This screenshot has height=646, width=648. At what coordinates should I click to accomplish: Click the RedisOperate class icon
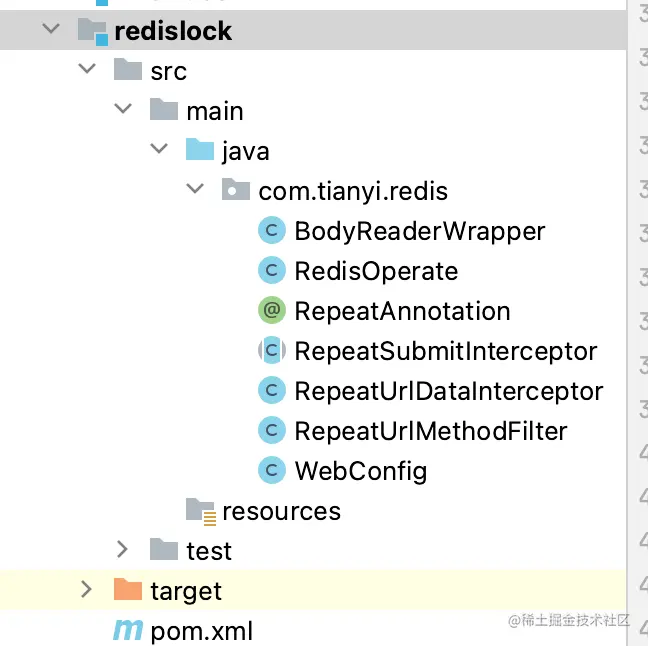coord(271,271)
